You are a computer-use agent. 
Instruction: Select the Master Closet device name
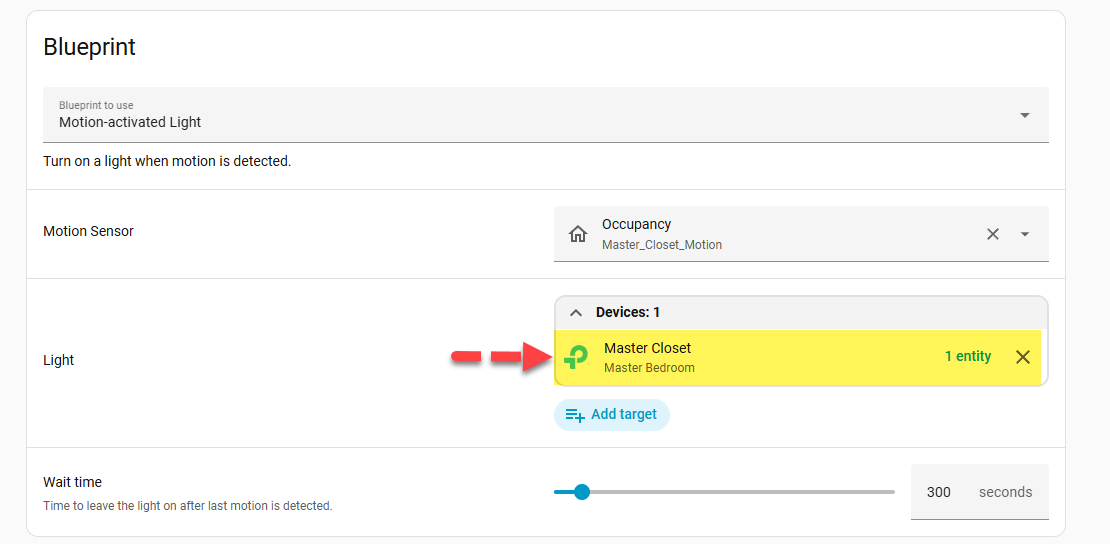pyautogui.click(x=647, y=348)
